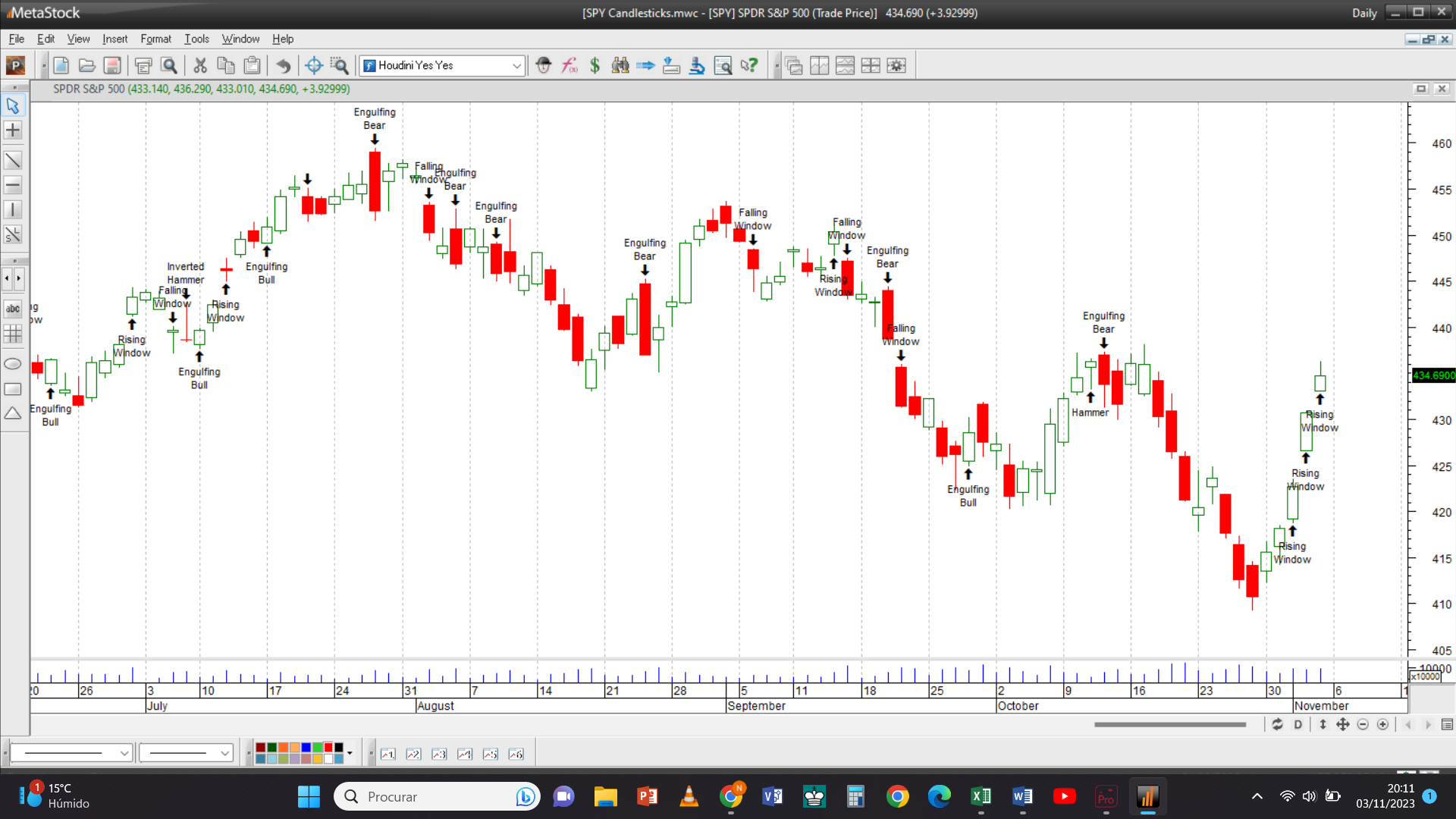Click the Print Preview magnifier icon
1456x819 pixels.
click(x=169, y=66)
